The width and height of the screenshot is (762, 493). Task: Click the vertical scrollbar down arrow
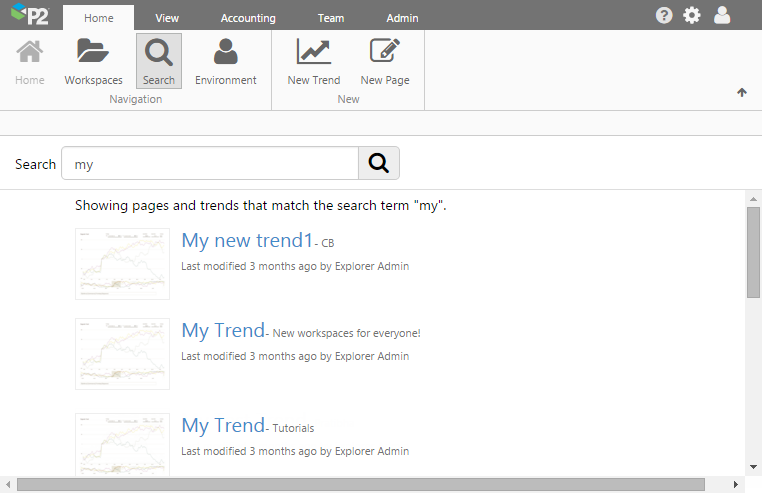pos(753,466)
